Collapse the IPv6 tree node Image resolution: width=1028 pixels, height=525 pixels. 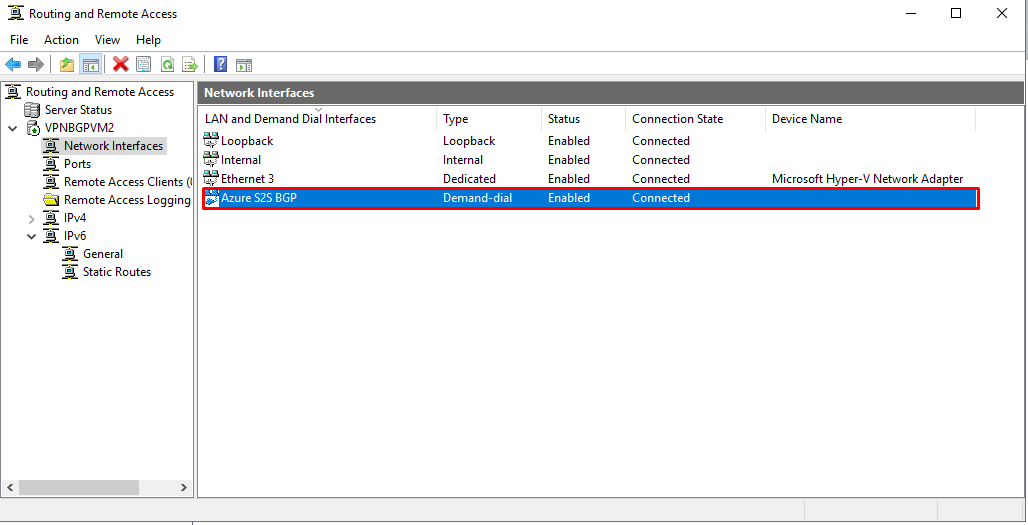coord(31,236)
